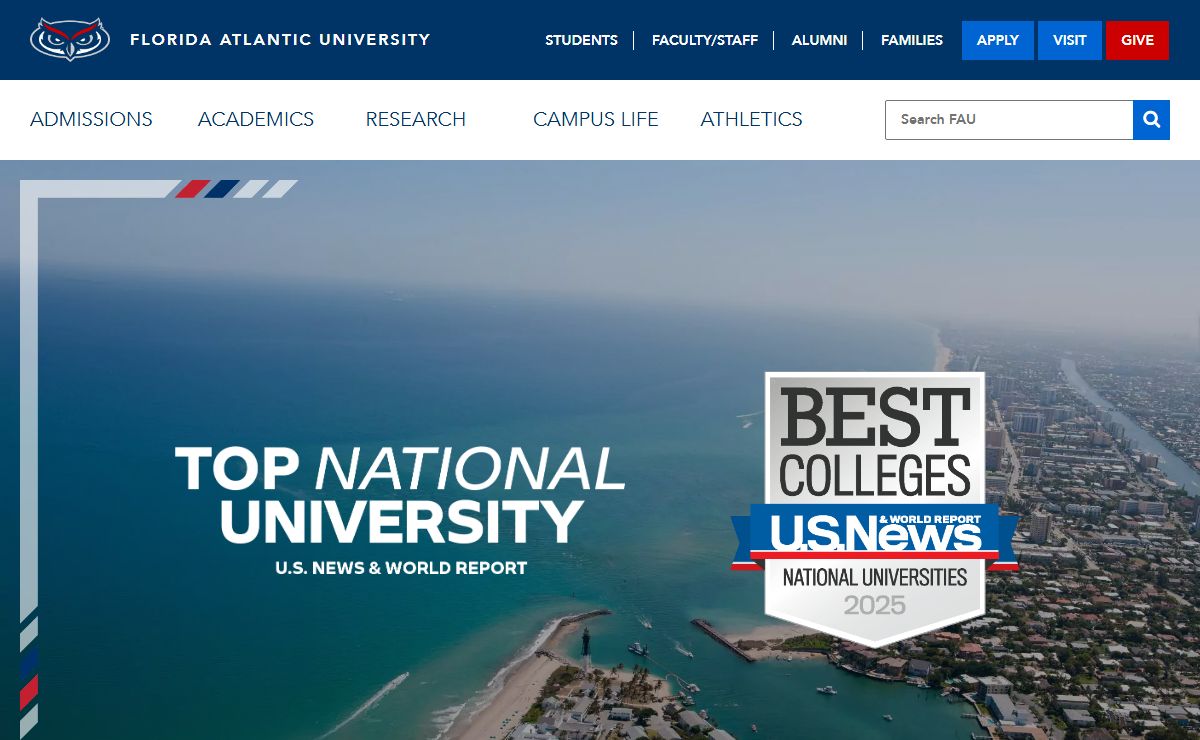
Task: Open the Families link
Action: coord(912,40)
